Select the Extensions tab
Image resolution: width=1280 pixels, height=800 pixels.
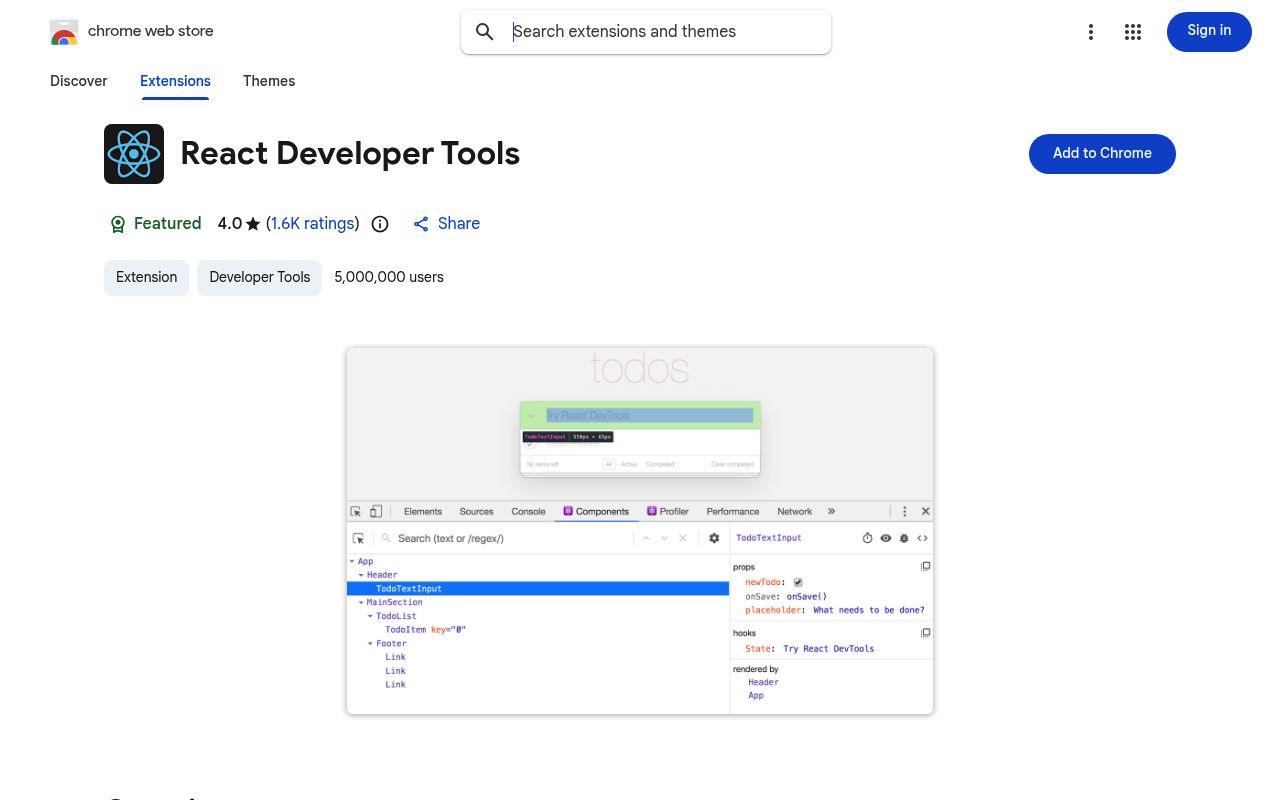click(x=175, y=81)
